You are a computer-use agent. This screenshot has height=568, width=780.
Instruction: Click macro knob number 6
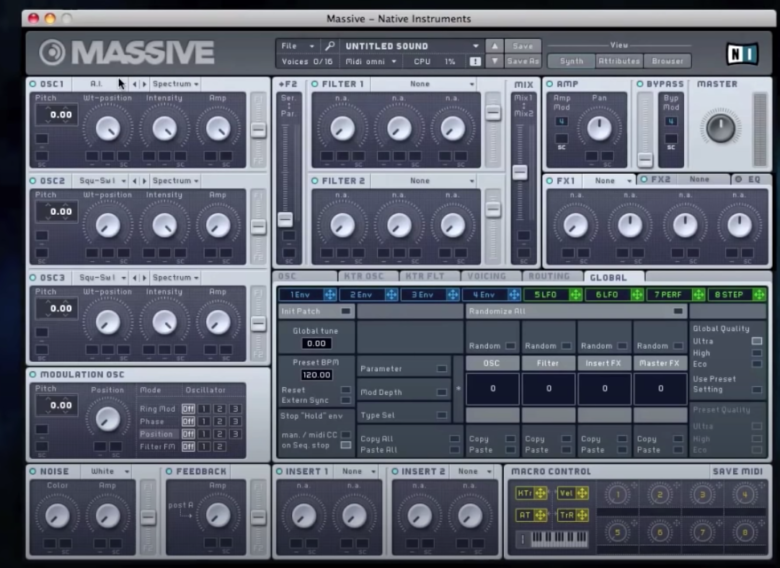660,533
